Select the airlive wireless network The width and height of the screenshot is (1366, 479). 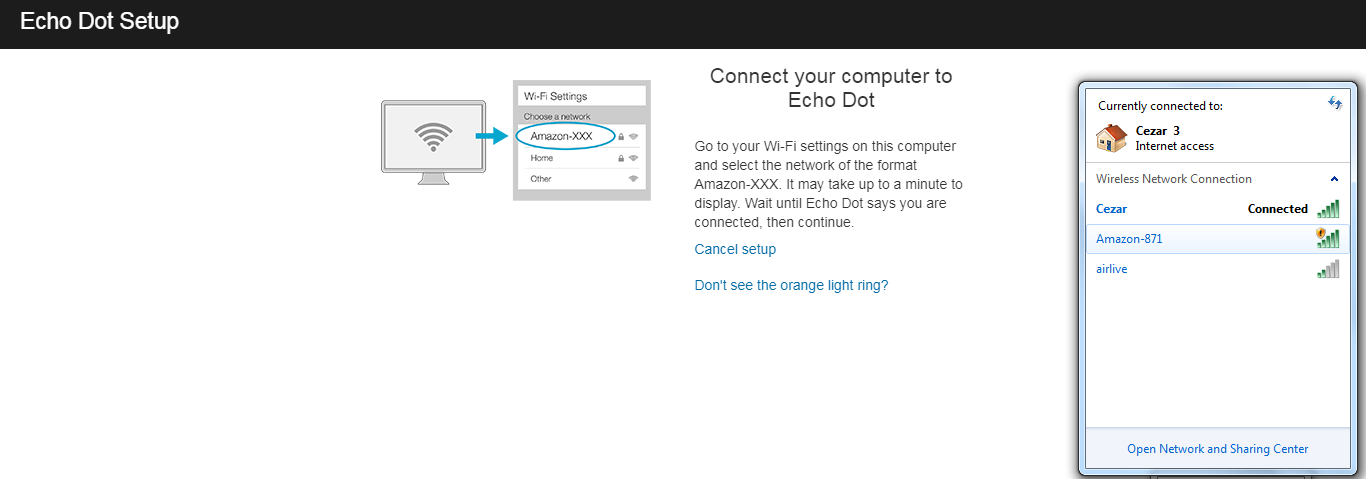pos(1217,269)
